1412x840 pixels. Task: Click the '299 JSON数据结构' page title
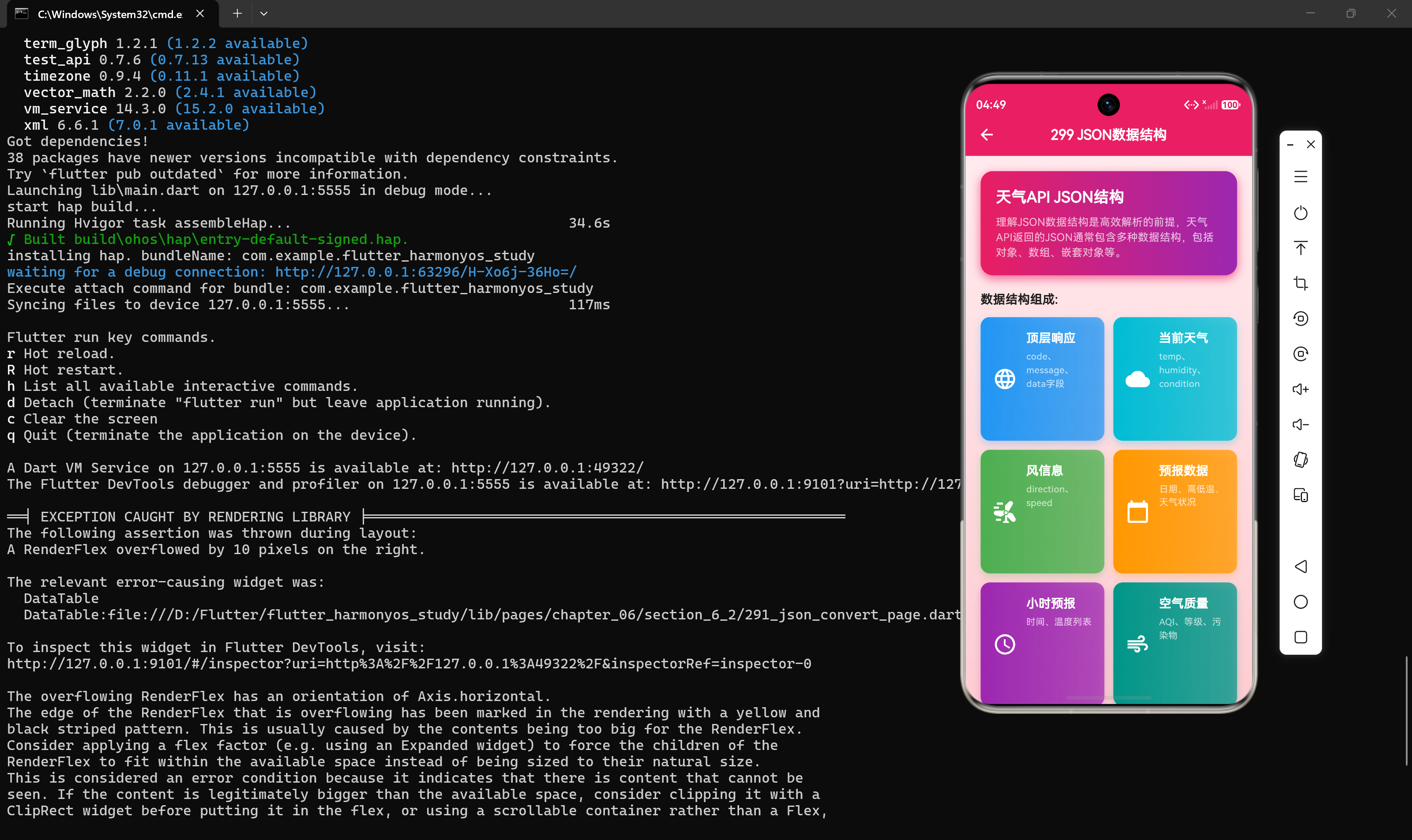pos(1108,135)
